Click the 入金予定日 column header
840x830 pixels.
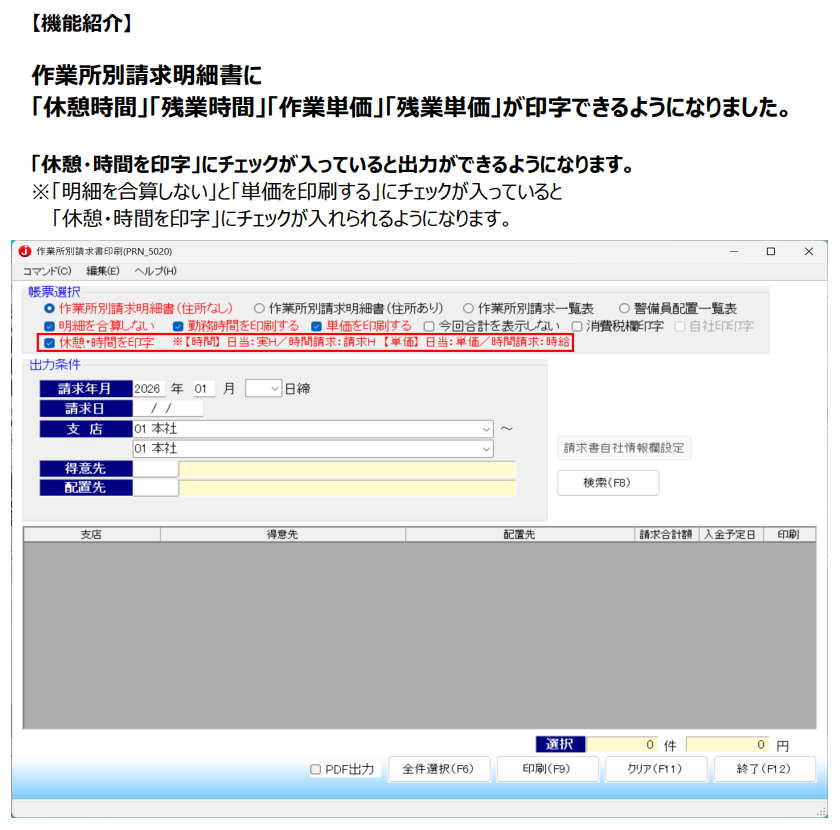coord(731,535)
